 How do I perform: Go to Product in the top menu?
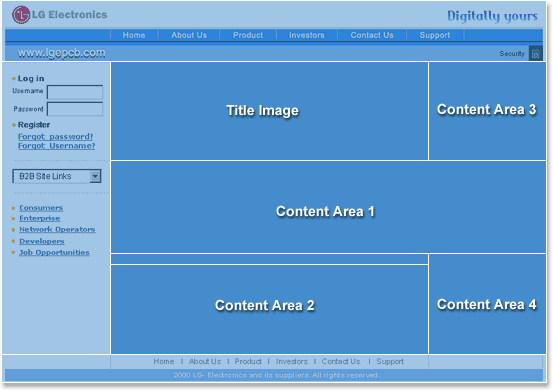tap(248, 35)
